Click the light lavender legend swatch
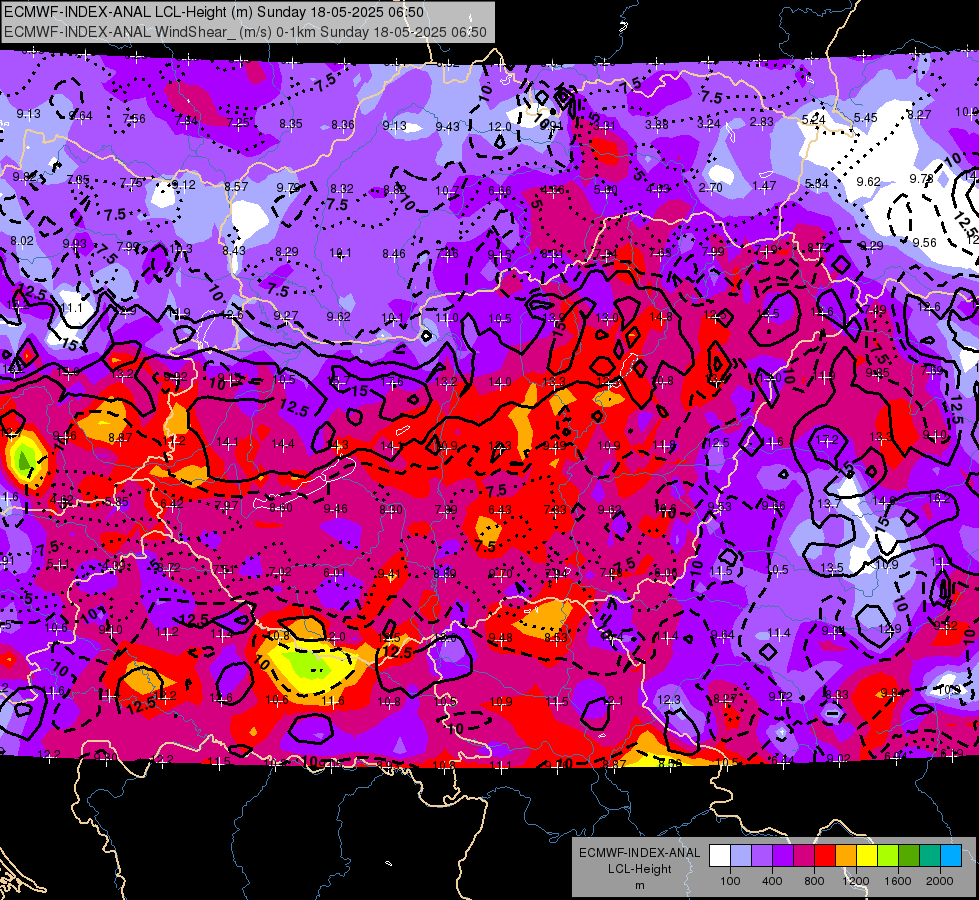 pyautogui.click(x=740, y=856)
